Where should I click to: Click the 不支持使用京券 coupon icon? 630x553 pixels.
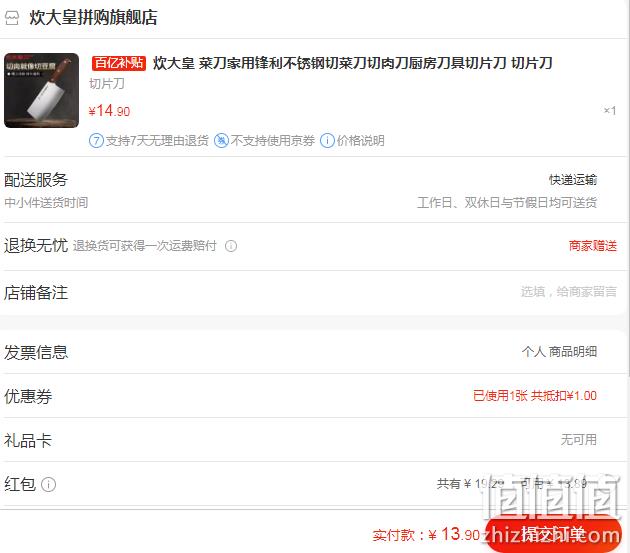(221, 141)
